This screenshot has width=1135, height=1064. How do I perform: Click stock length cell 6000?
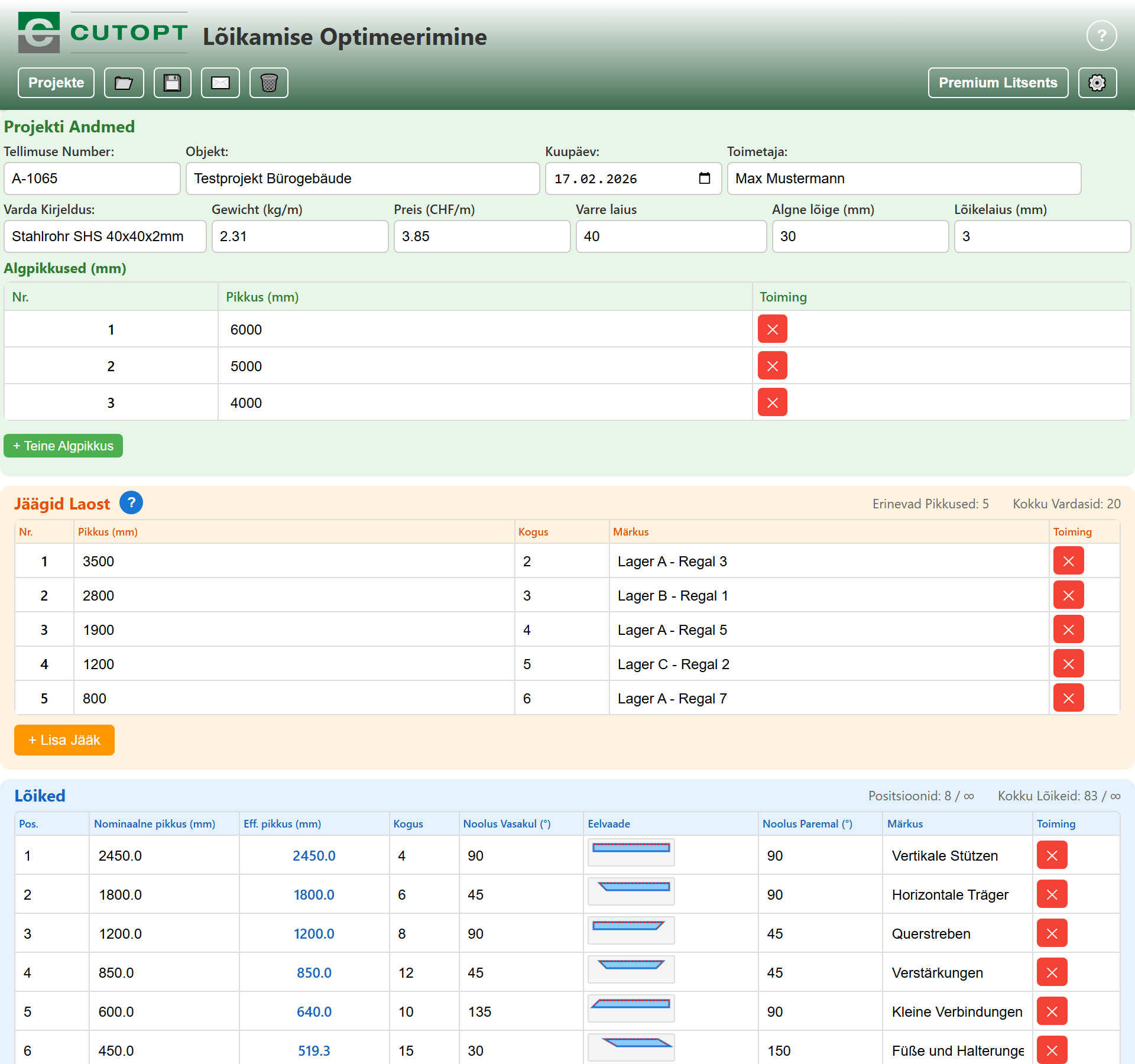pos(485,329)
